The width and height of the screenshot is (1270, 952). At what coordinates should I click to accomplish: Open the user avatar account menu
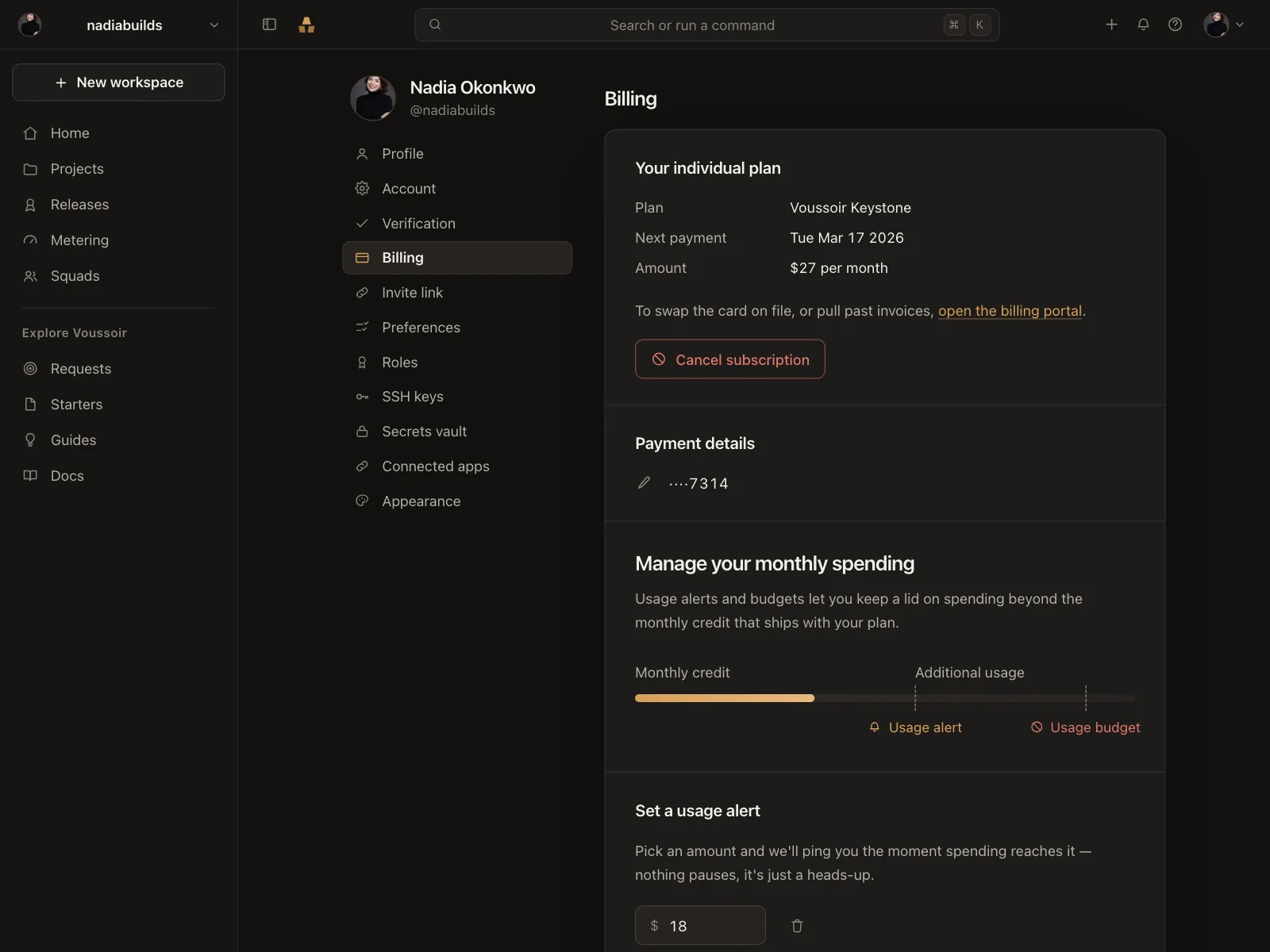[x=1223, y=25]
